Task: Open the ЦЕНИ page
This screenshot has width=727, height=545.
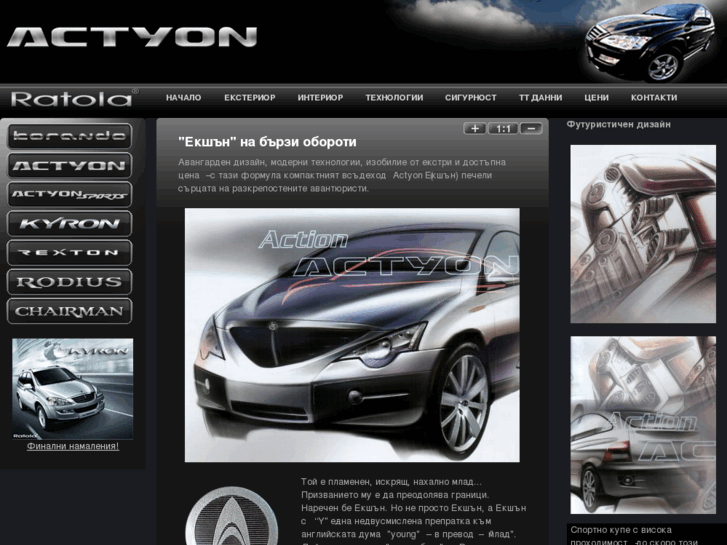Action: tap(596, 98)
